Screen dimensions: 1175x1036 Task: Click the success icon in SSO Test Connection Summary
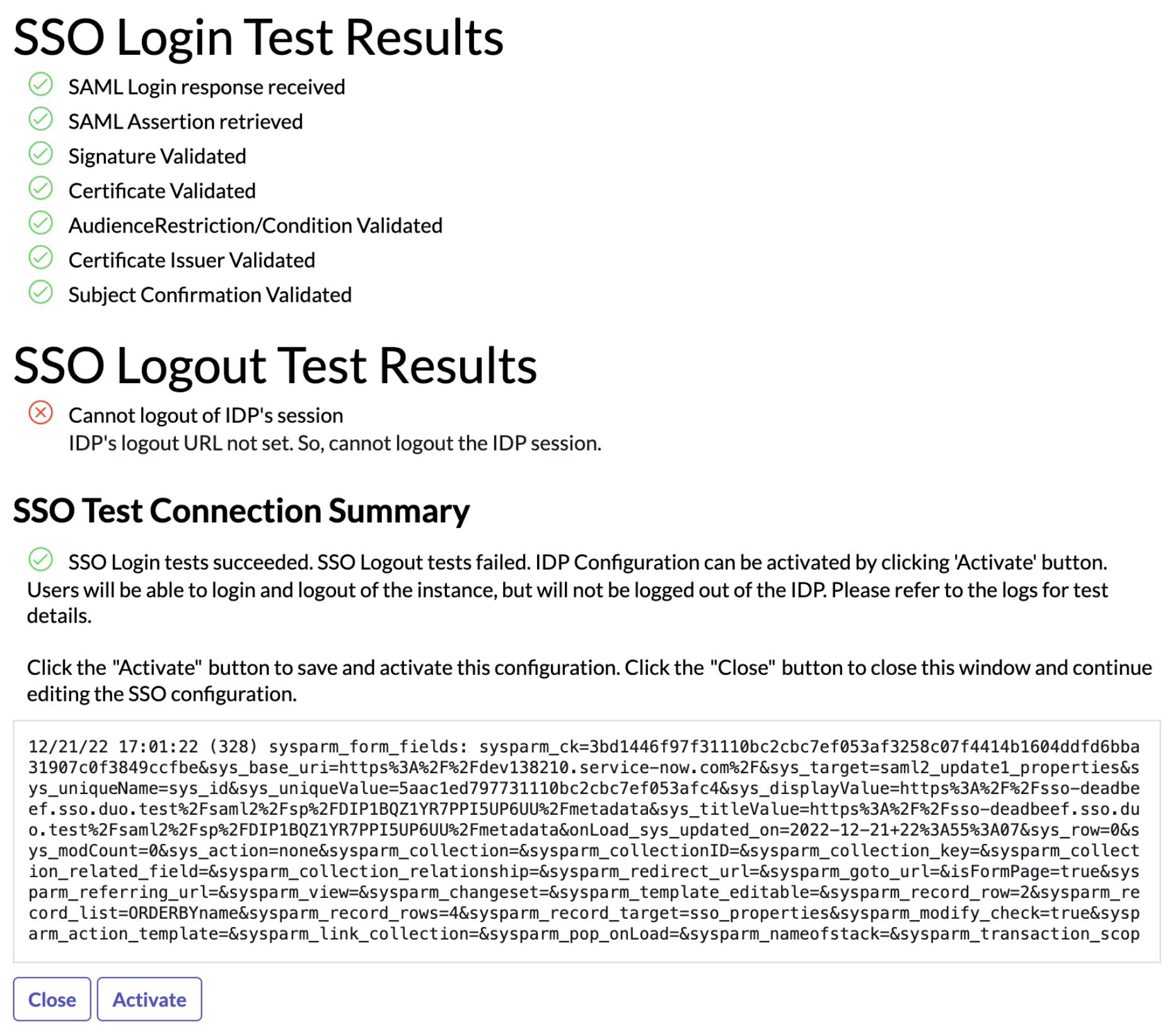coord(41,558)
